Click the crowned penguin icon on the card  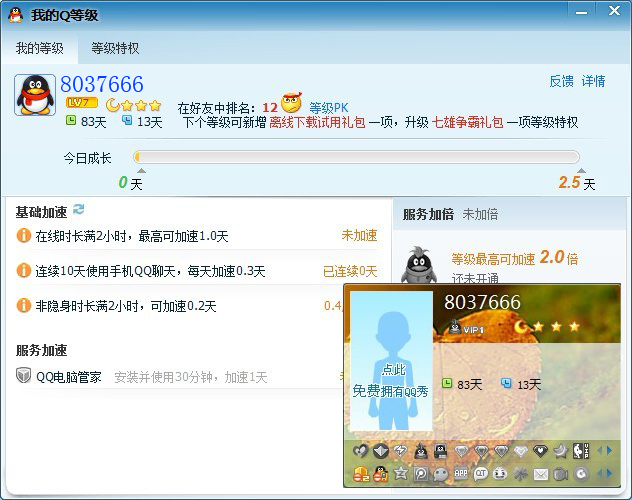click(x=420, y=451)
